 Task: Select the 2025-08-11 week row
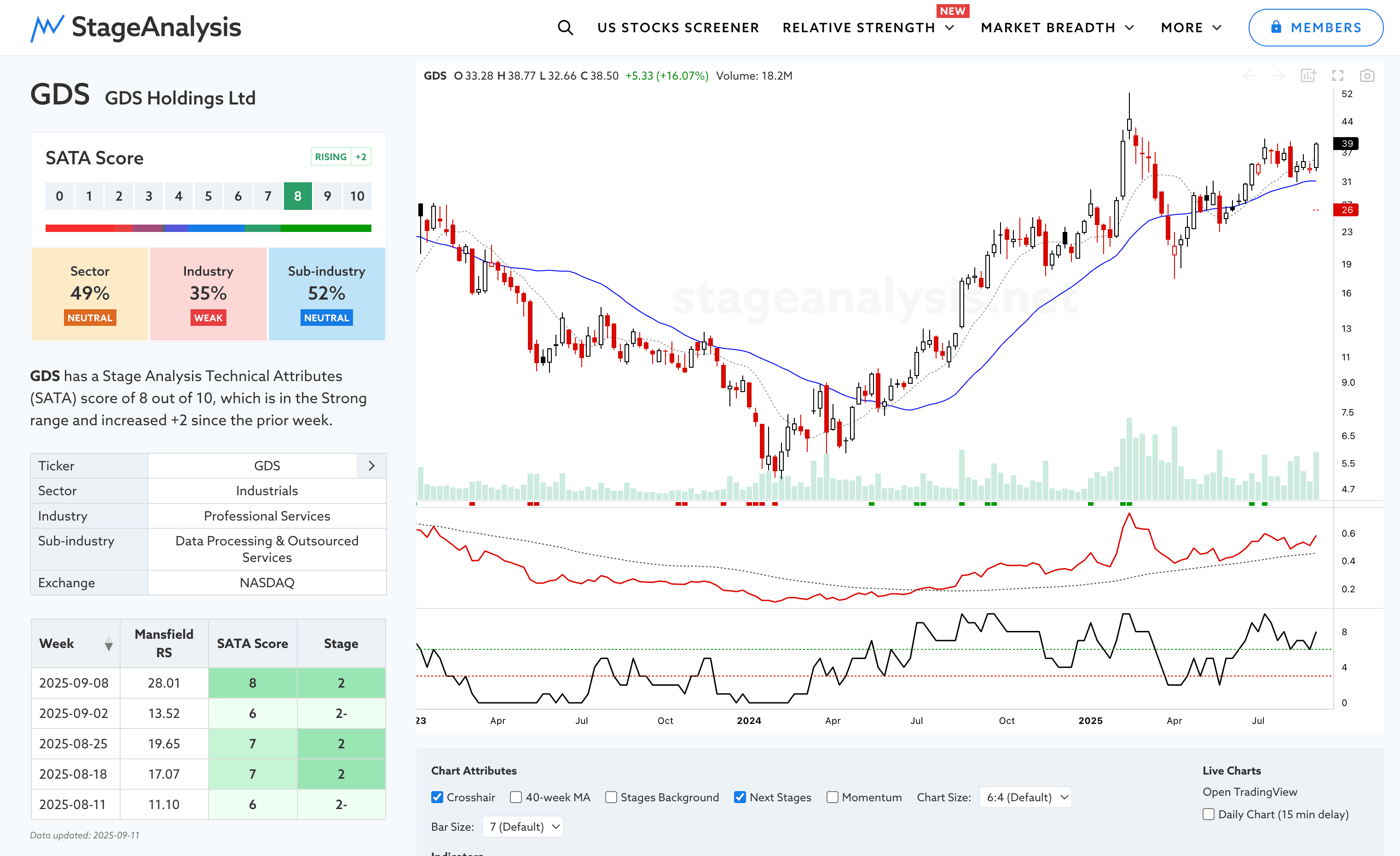pos(208,805)
